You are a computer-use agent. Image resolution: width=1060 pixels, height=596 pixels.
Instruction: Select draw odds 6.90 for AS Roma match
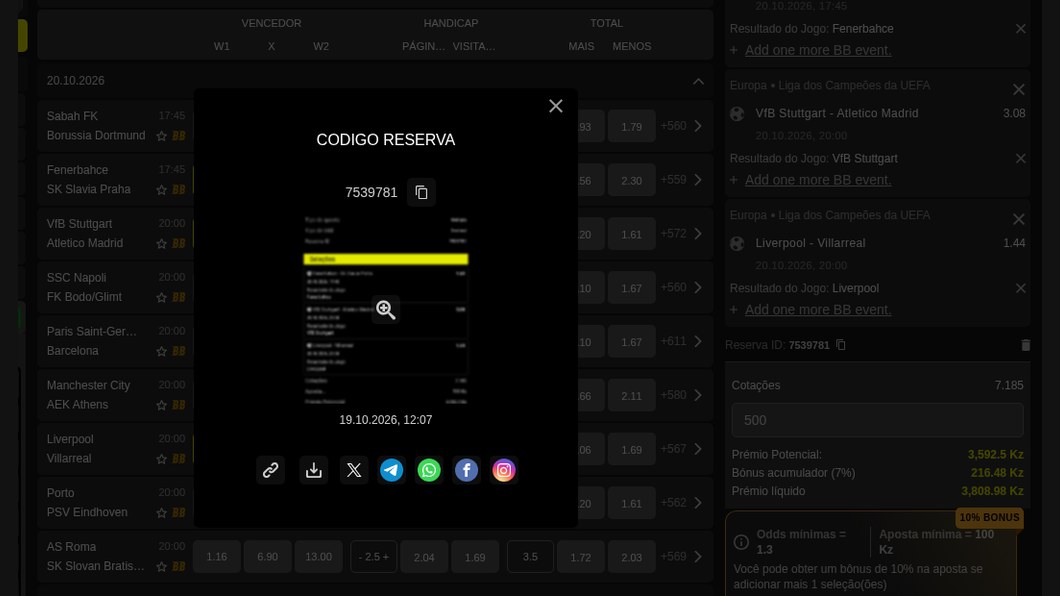point(268,557)
